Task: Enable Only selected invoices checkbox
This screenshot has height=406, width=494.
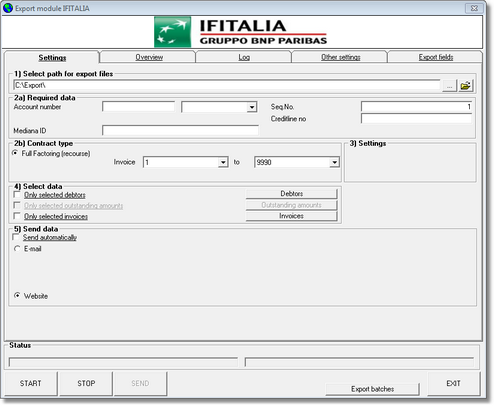Action: 17,216
